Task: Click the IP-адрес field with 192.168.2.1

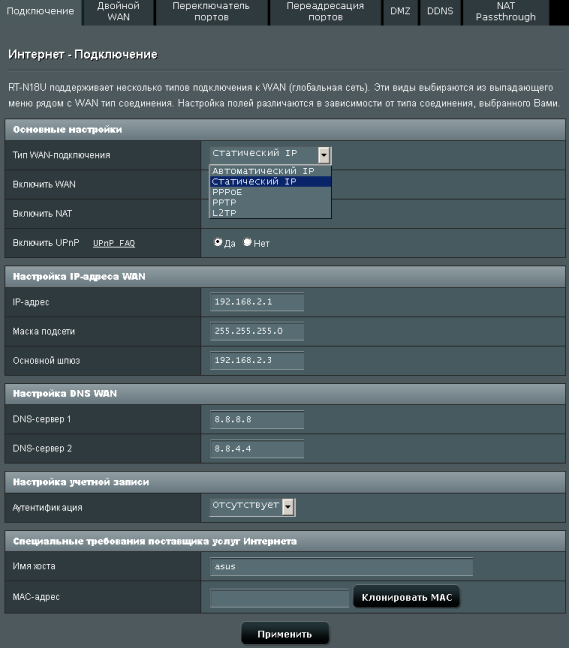Action: click(257, 302)
